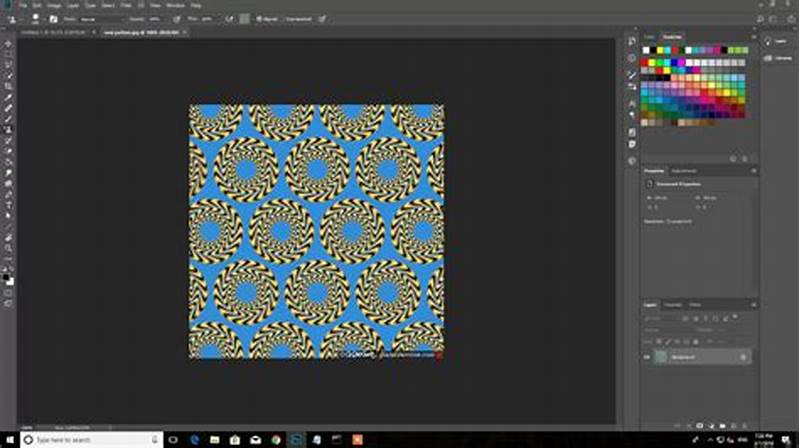Viewport: 800px width, 448px height.
Task: Switch to the Untitled-1 document tab
Action: [55, 32]
